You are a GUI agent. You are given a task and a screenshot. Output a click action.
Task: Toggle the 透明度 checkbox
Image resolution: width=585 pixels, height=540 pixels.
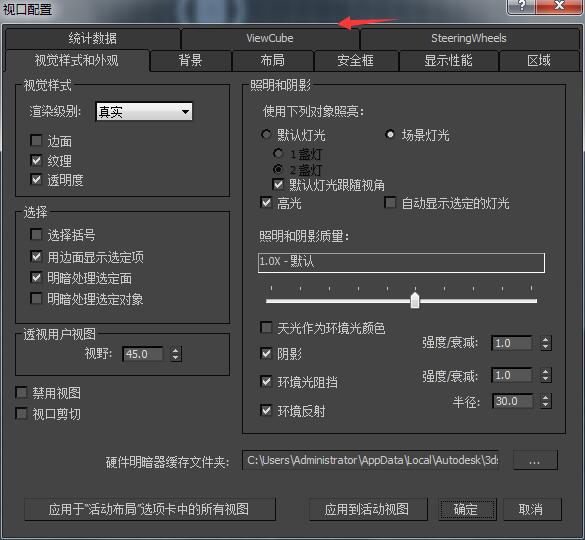point(36,180)
